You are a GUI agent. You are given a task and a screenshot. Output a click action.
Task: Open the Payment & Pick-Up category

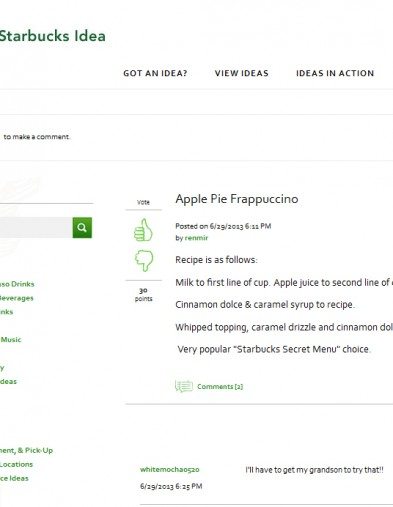point(26,450)
